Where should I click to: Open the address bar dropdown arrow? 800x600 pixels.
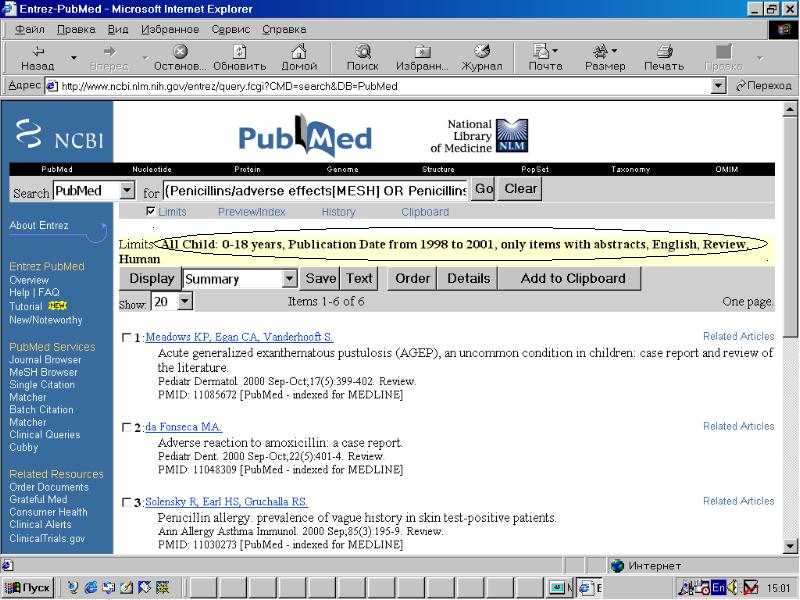coord(718,86)
